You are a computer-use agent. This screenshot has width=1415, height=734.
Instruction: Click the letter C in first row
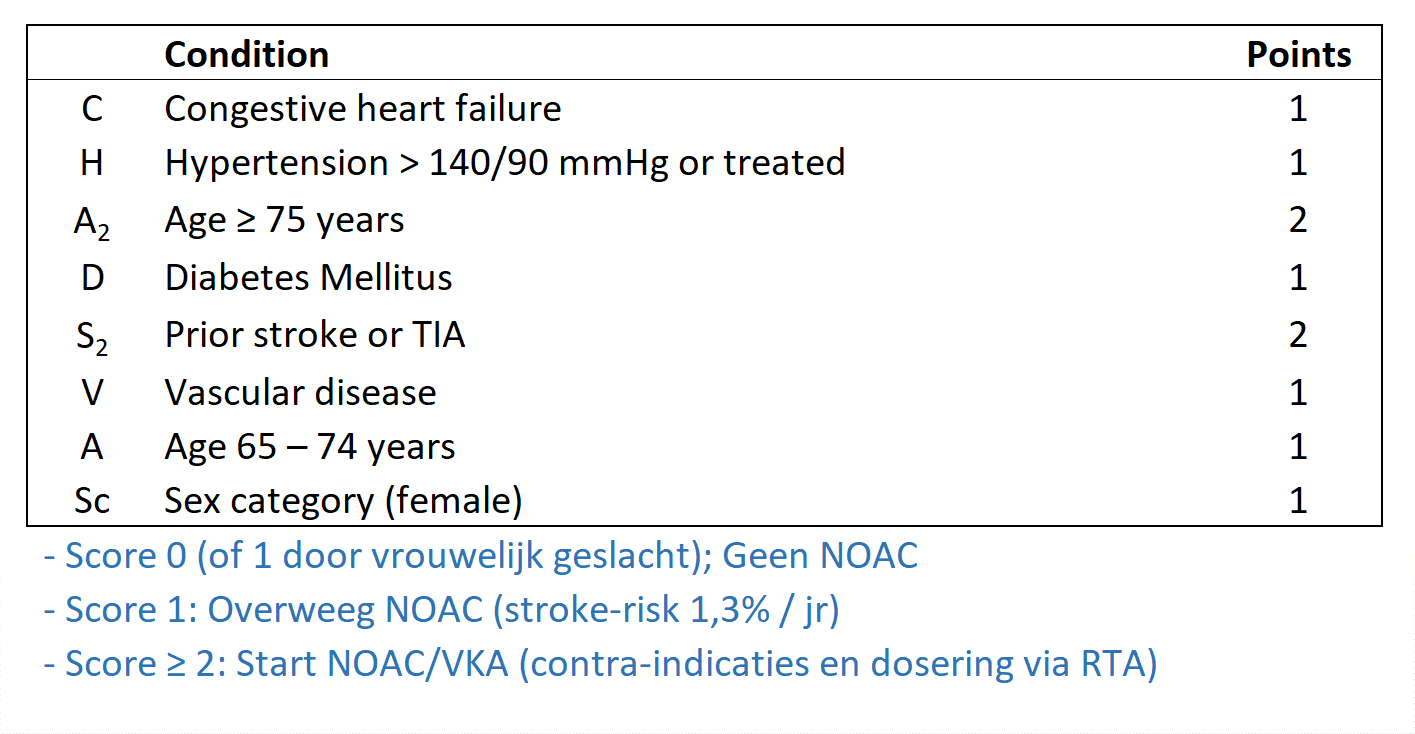[x=92, y=108]
